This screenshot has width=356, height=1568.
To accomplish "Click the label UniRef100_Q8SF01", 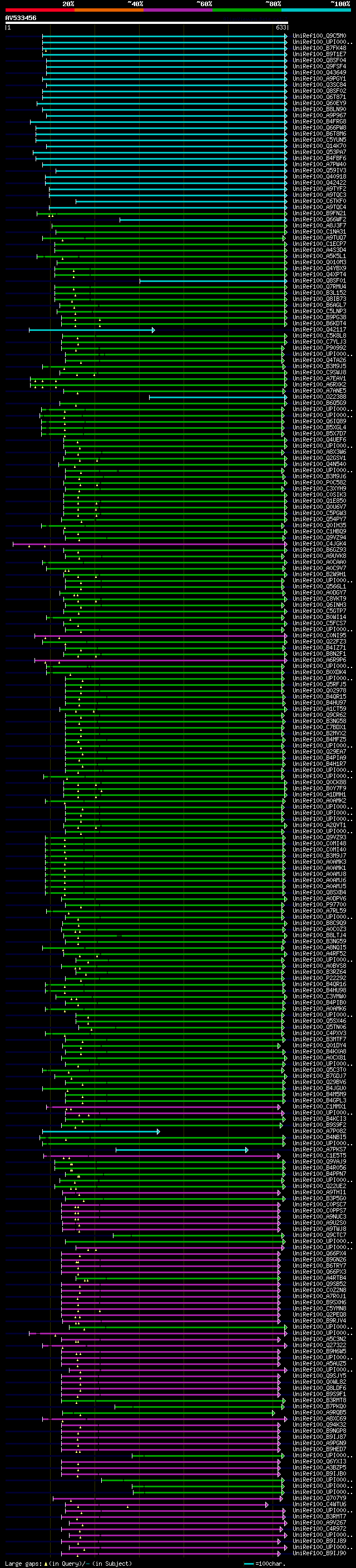I will (319, 280).
